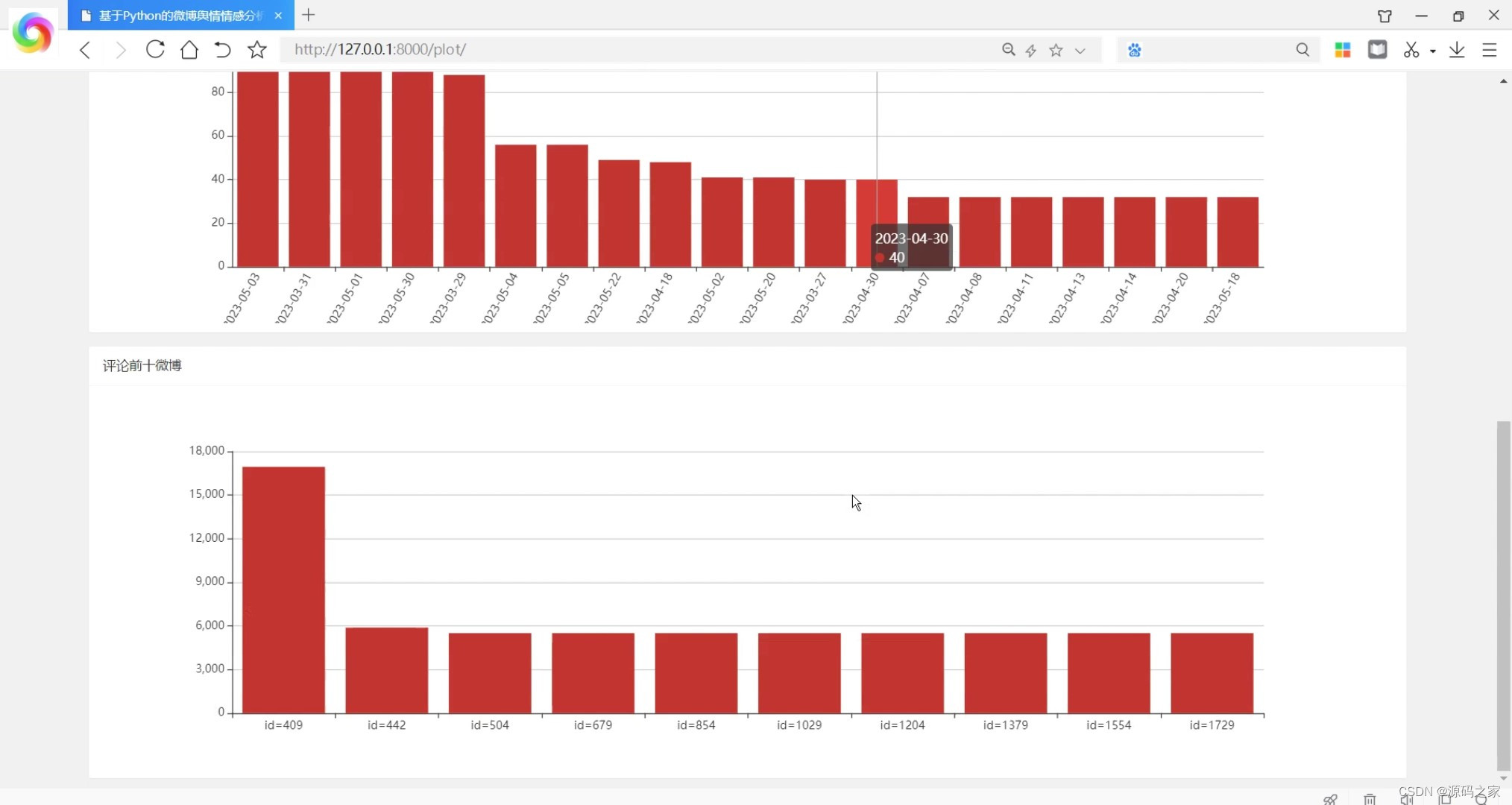Viewport: 1512px width, 805px height.
Task: Click the rocket icon in status bar
Action: click(x=1330, y=799)
